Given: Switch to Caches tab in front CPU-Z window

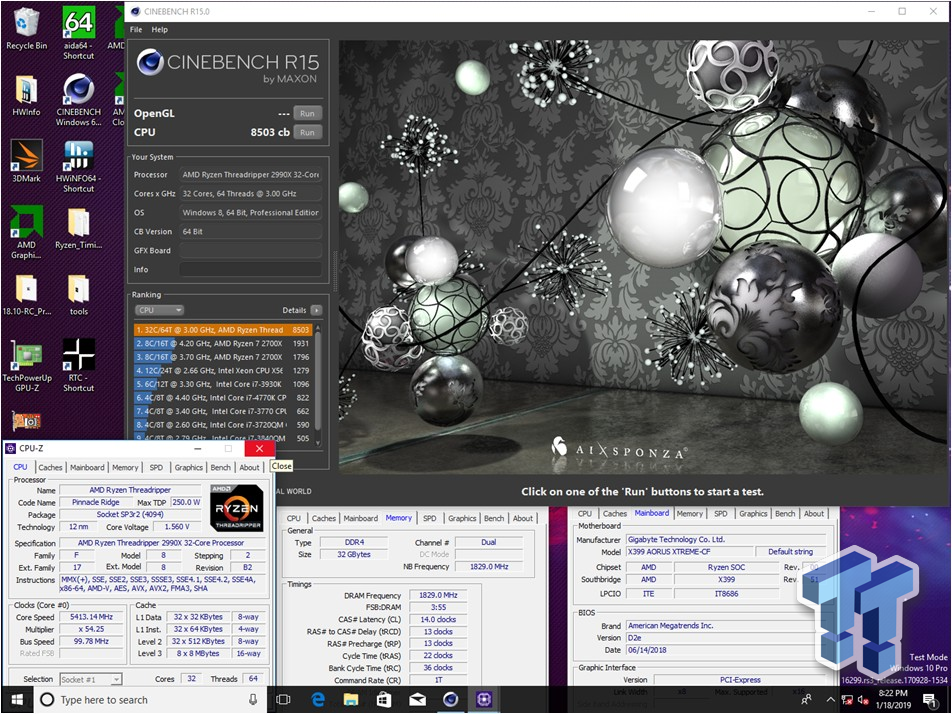Looking at the screenshot, I should point(50,468).
